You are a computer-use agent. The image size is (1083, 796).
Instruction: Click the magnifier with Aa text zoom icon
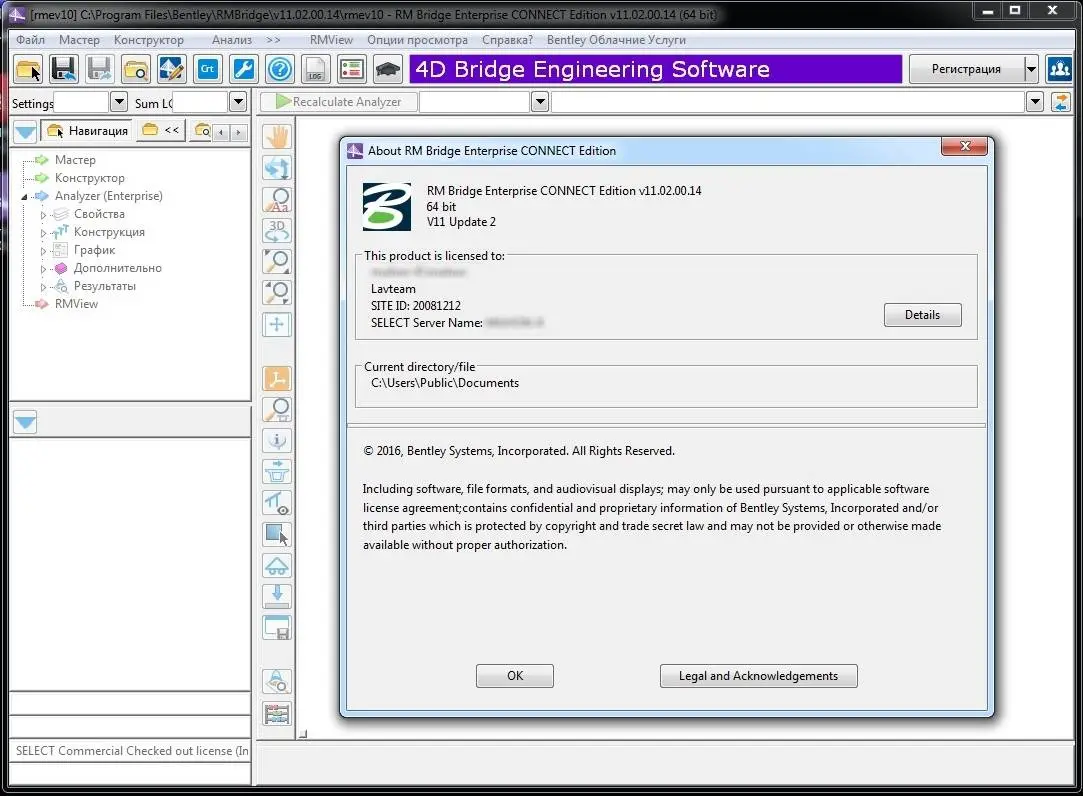(x=277, y=200)
